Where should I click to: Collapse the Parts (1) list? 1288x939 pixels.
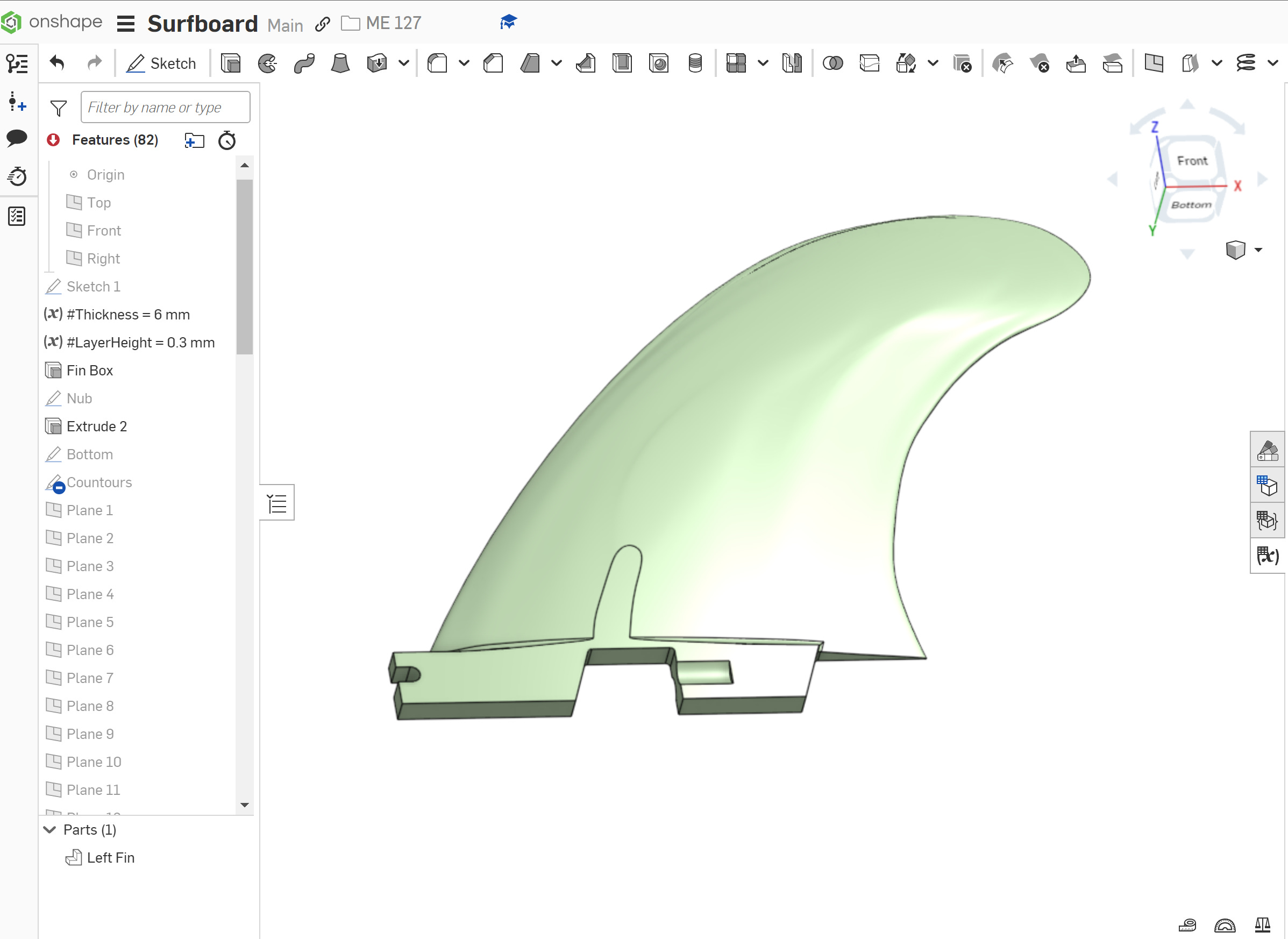50,830
